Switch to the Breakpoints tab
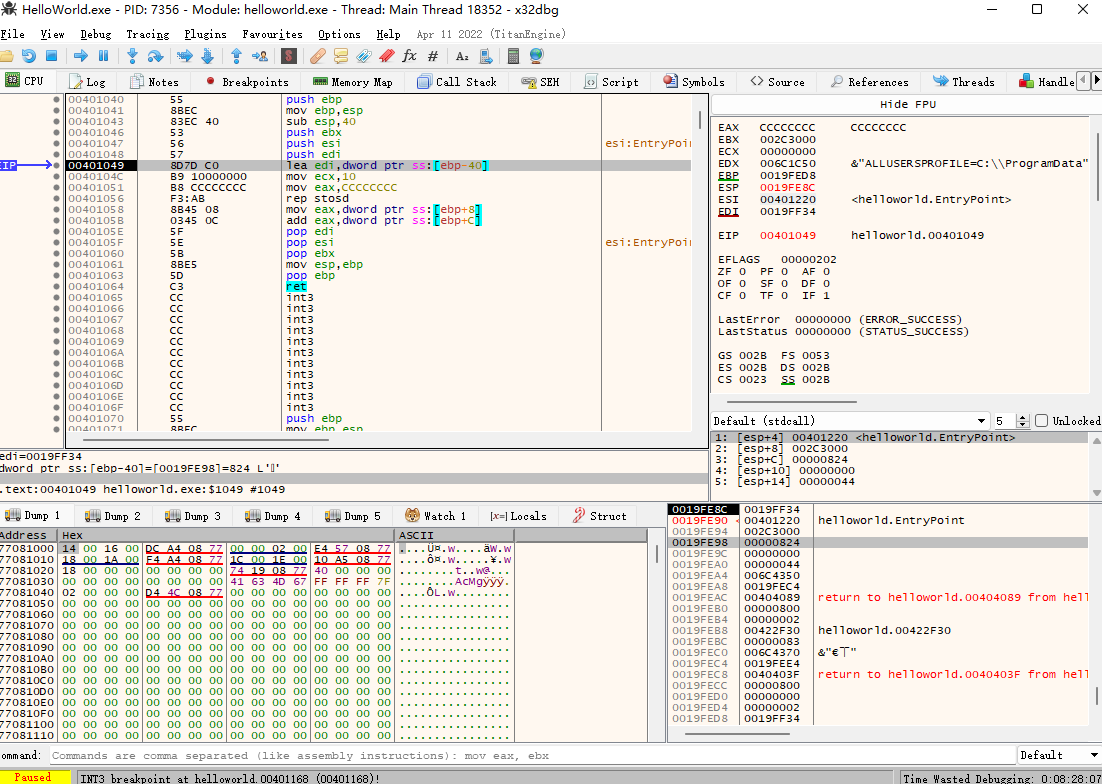 [x=247, y=81]
